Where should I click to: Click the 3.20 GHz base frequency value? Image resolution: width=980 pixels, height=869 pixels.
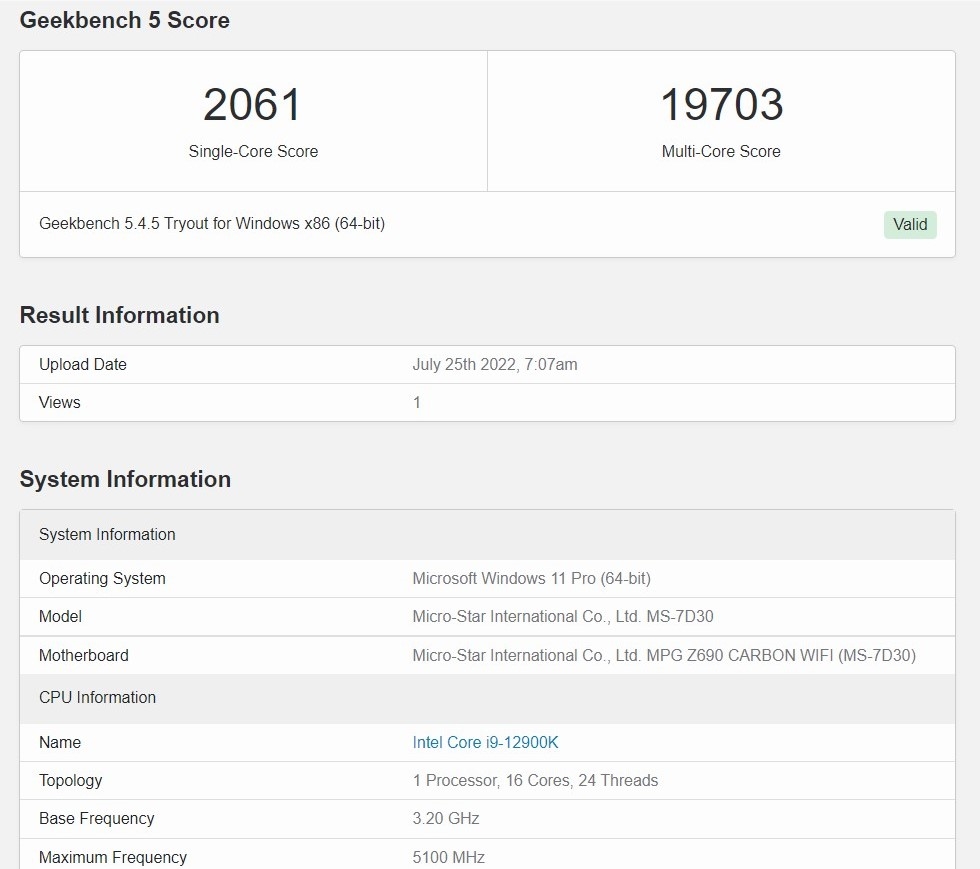tap(446, 818)
